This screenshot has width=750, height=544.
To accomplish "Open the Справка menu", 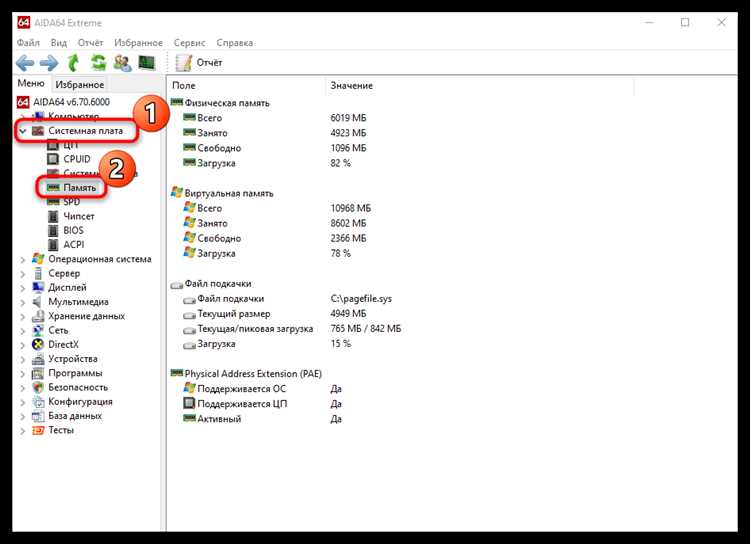I will pyautogui.click(x=234, y=43).
